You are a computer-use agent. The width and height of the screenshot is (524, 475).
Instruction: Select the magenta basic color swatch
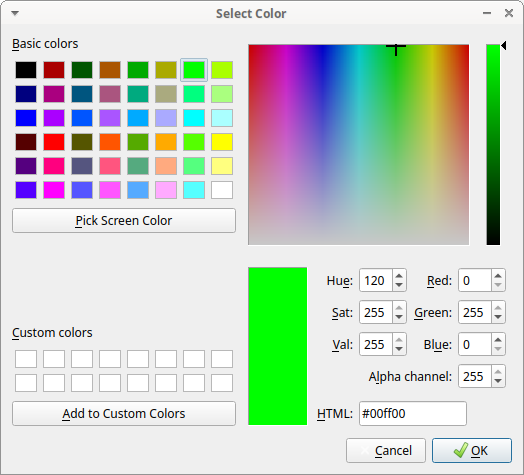pyautogui.click(x=54, y=190)
